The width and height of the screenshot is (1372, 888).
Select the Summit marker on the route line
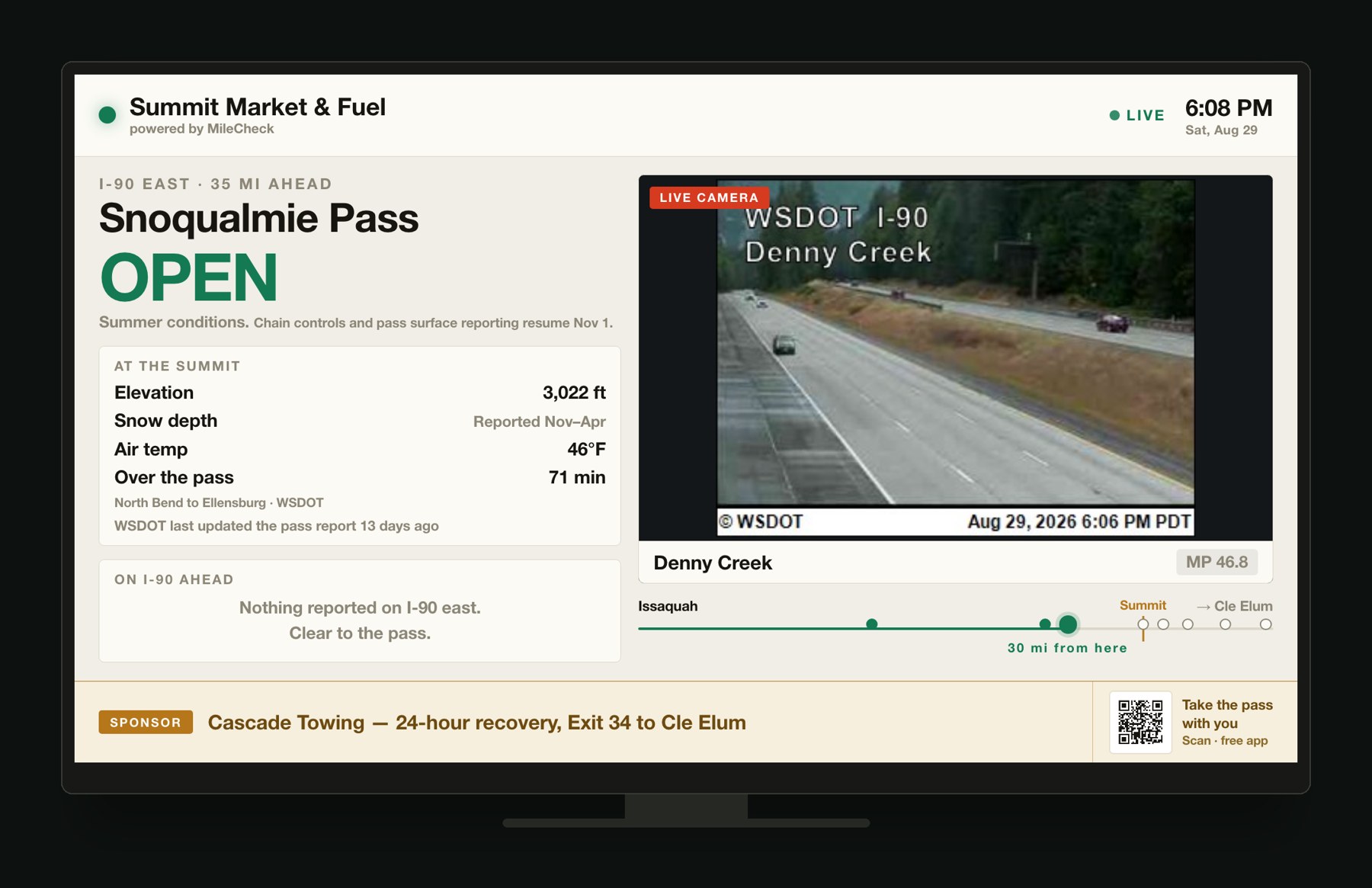pos(1143,624)
